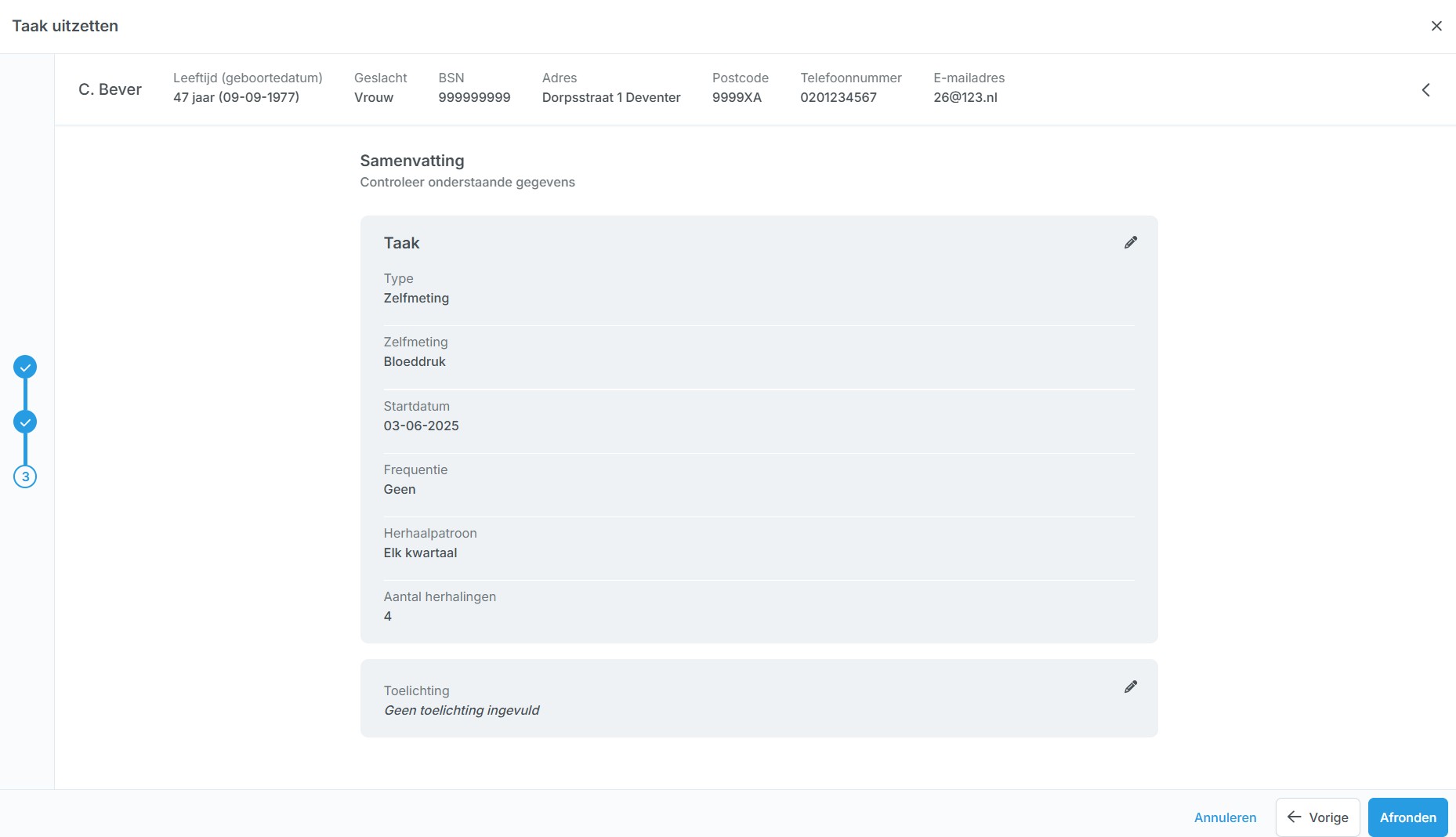Screen dimensions: 1456x837
Task: Go back with the Vorige button
Action: tap(1317, 817)
